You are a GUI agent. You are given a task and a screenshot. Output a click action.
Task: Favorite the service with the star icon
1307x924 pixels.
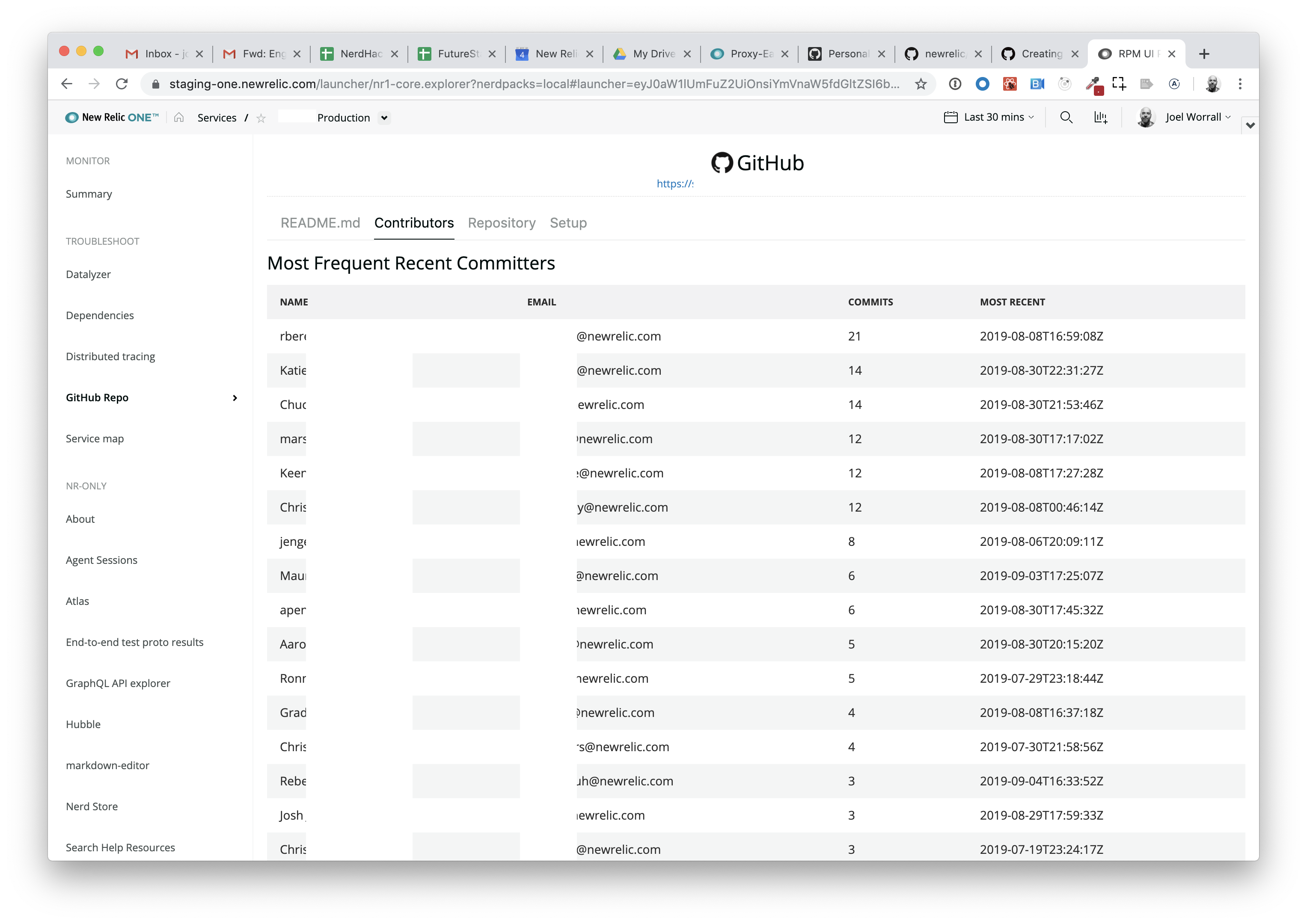[x=261, y=118]
